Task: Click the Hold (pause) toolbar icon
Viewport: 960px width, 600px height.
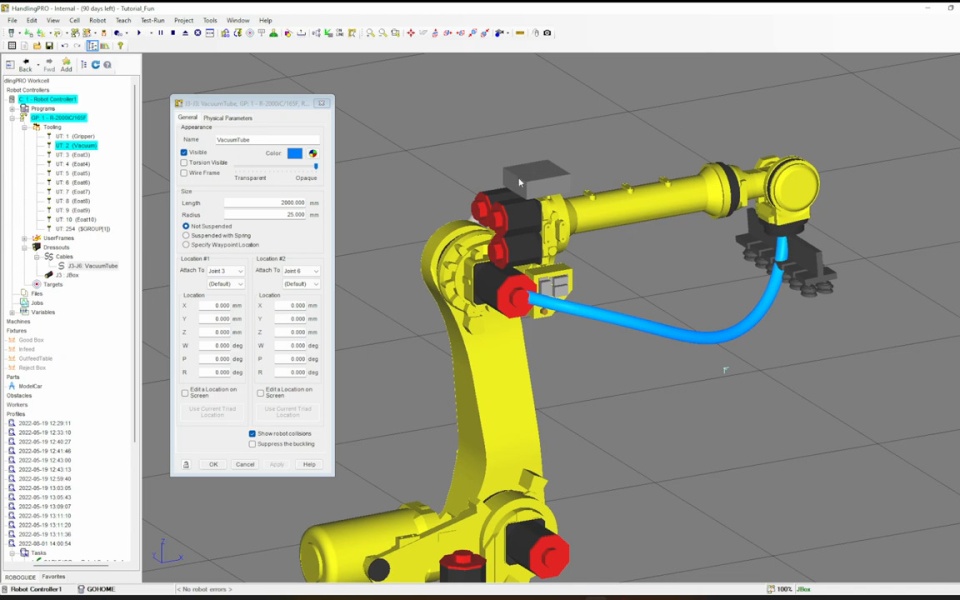Action: point(160,33)
